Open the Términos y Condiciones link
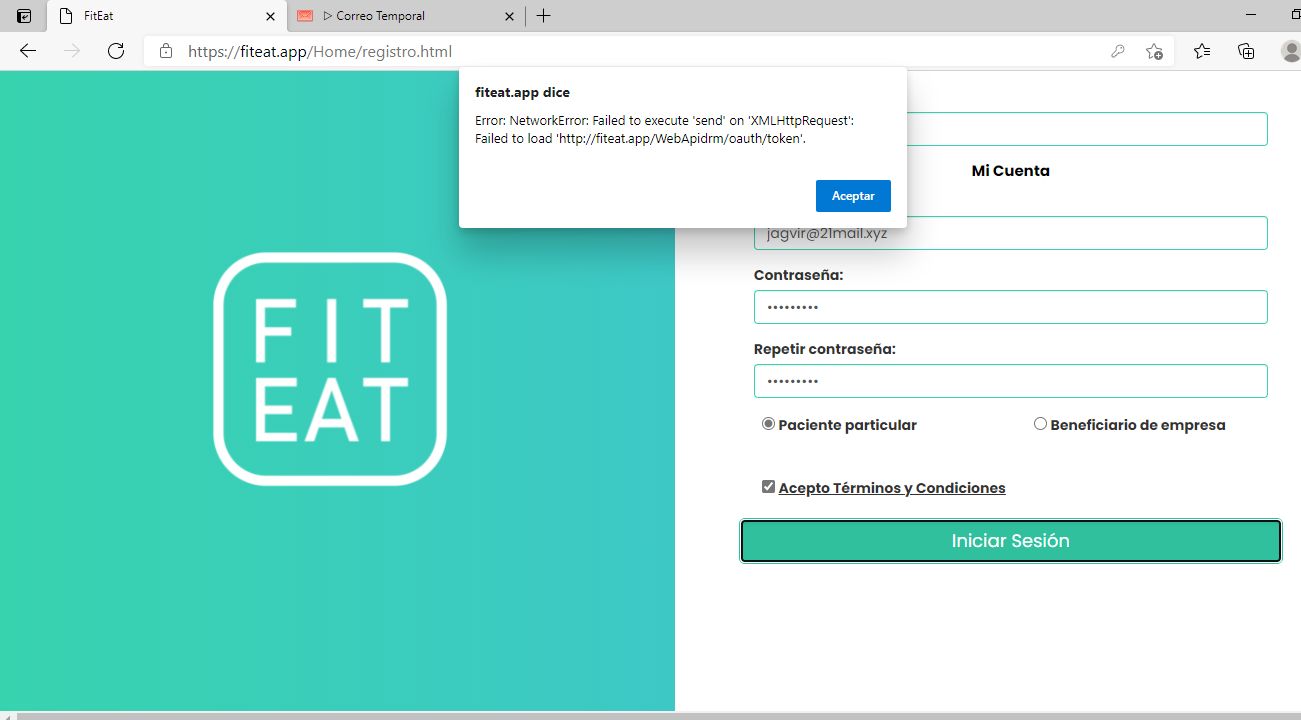This screenshot has width=1301, height=720. [x=892, y=488]
